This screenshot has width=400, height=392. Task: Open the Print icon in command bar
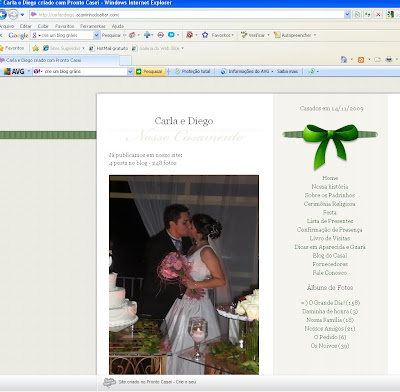coord(389,60)
